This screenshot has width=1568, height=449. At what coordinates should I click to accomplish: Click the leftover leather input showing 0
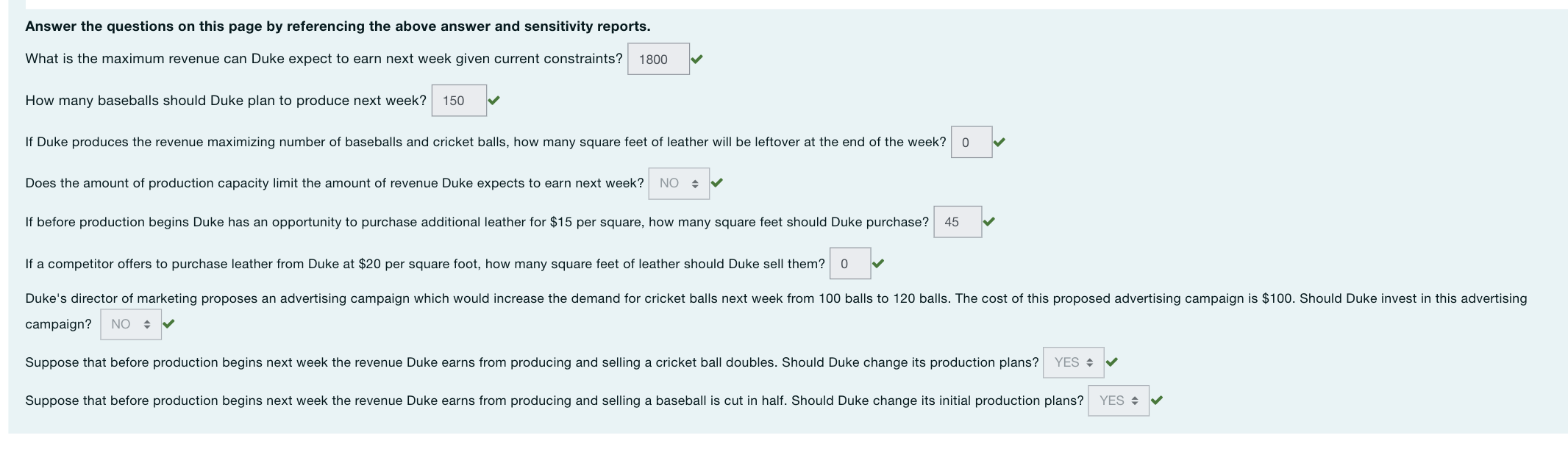tap(972, 143)
